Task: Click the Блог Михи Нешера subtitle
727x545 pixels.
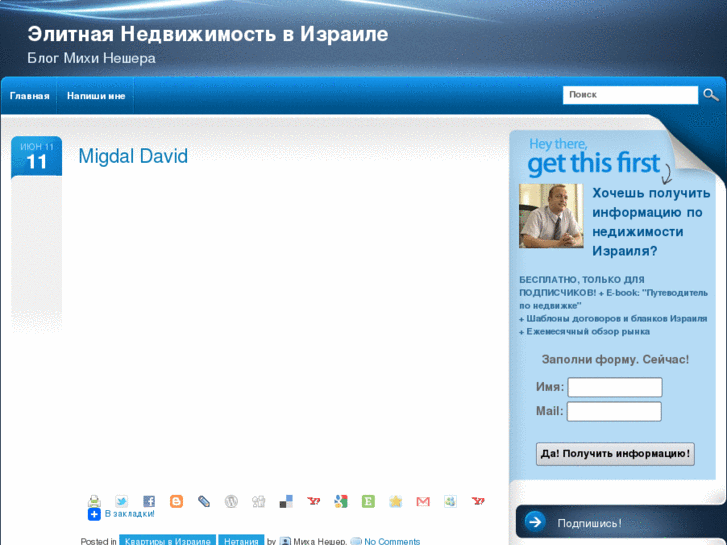Action: 91,58
